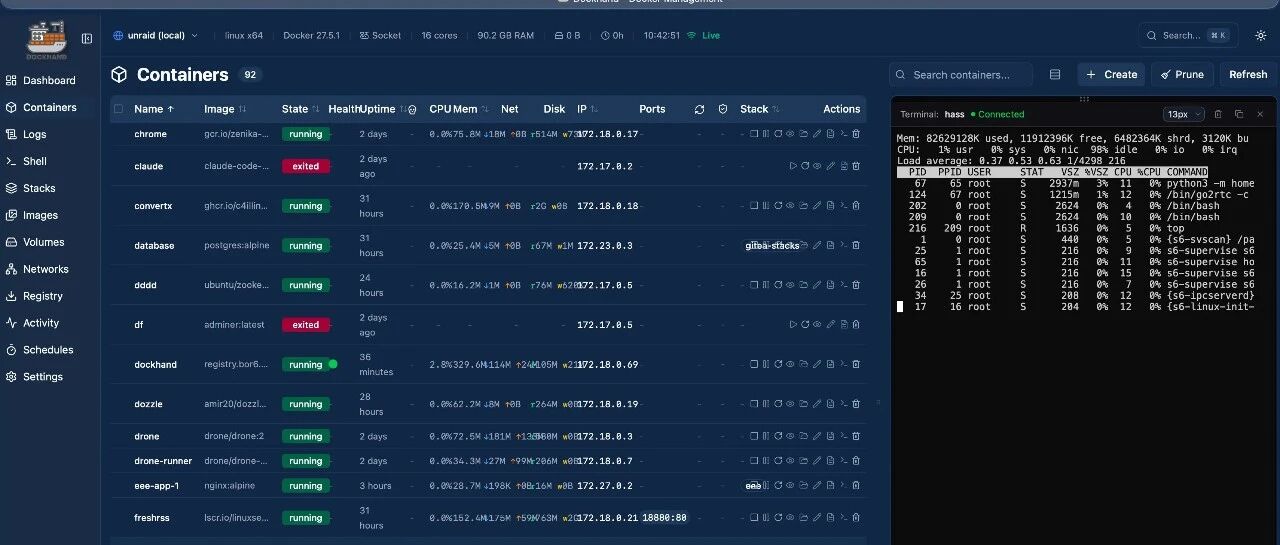Viewport: 1280px width, 545px height.
Task: Stop the dockhand container
Action: pyautogui.click(x=754, y=364)
